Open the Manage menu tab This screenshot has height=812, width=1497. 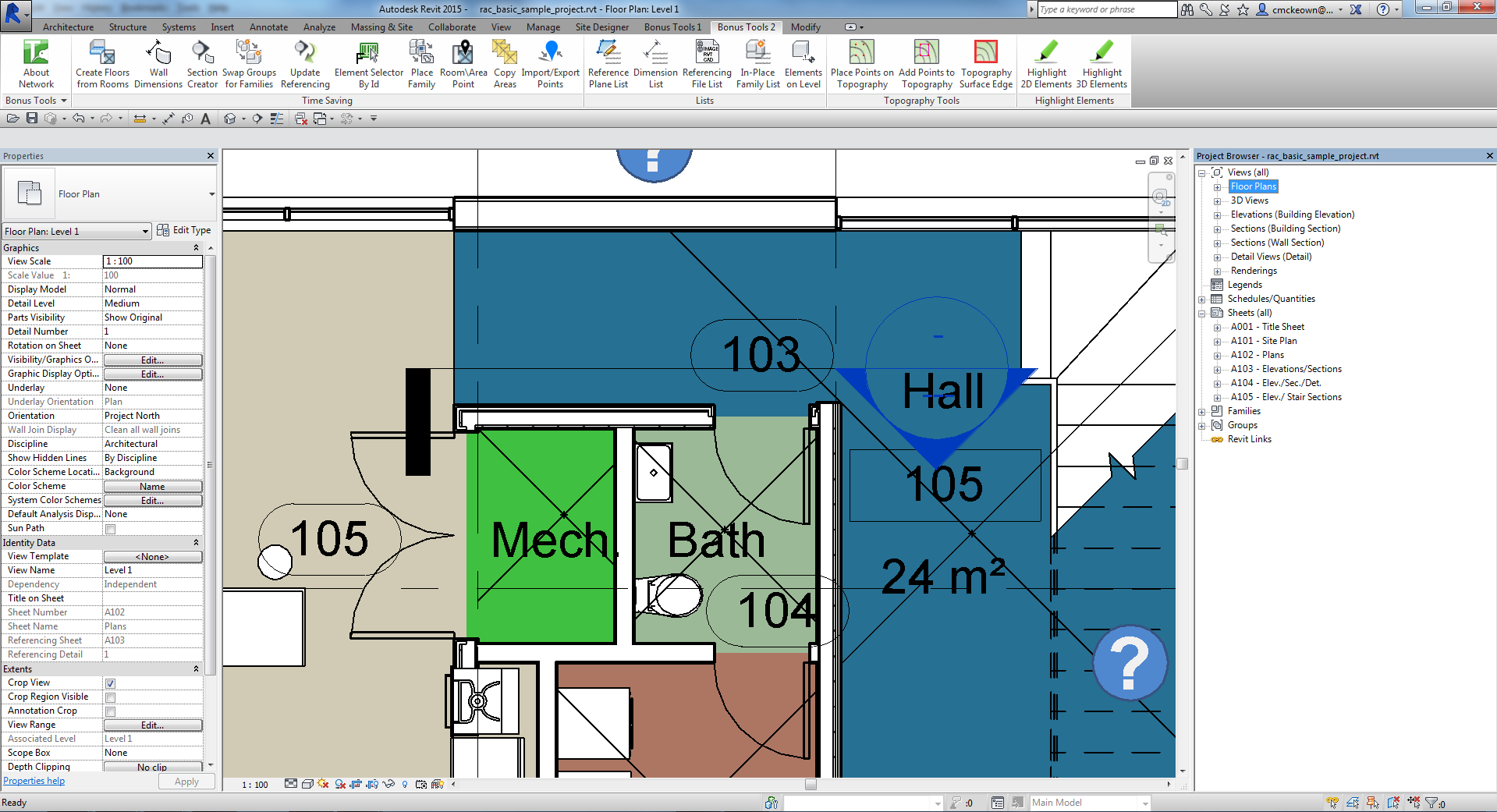tap(543, 27)
